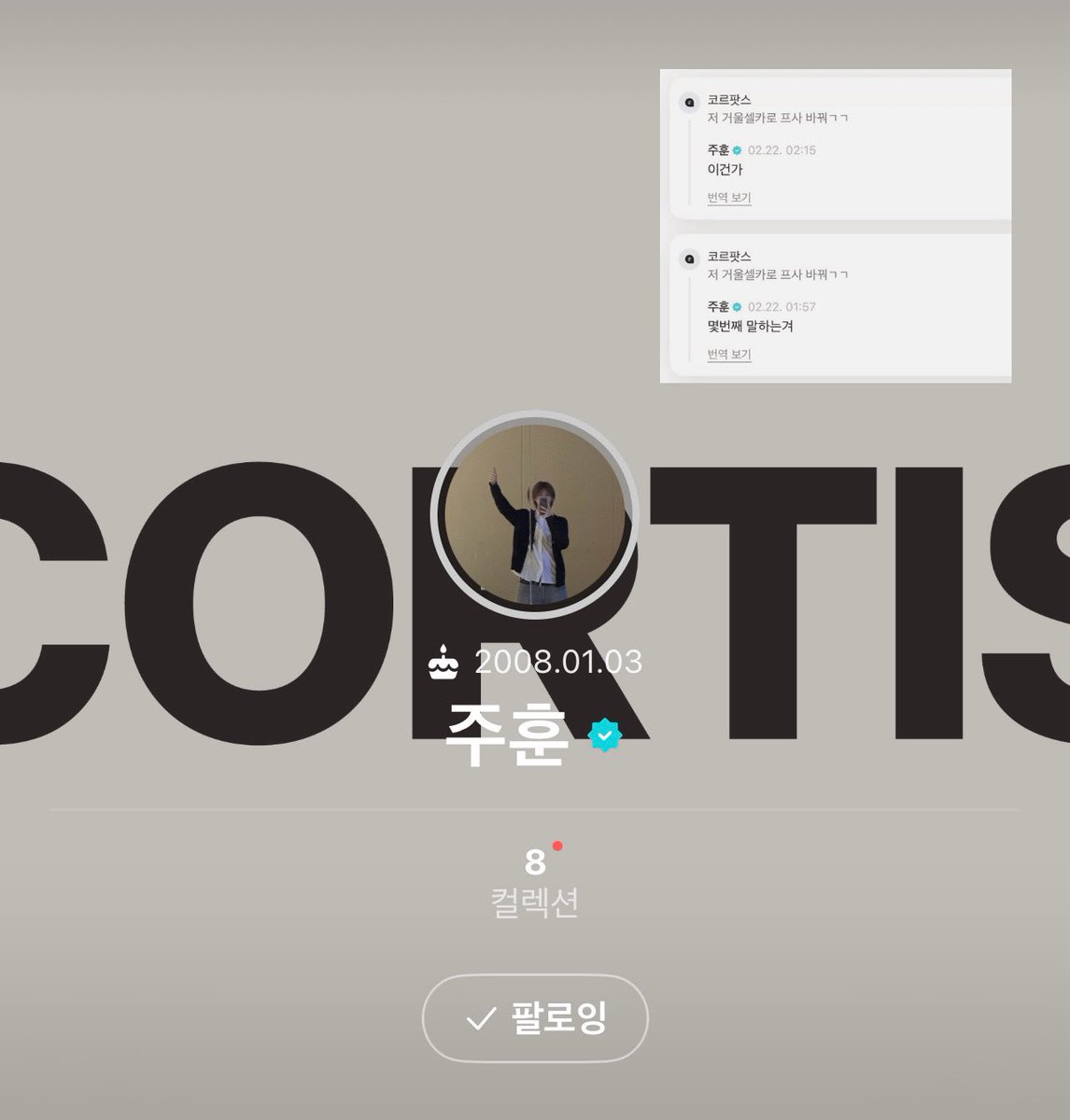Open 주훈's profile picture thumbnail
Viewport: 1070px width, 1120px height.
(x=534, y=514)
